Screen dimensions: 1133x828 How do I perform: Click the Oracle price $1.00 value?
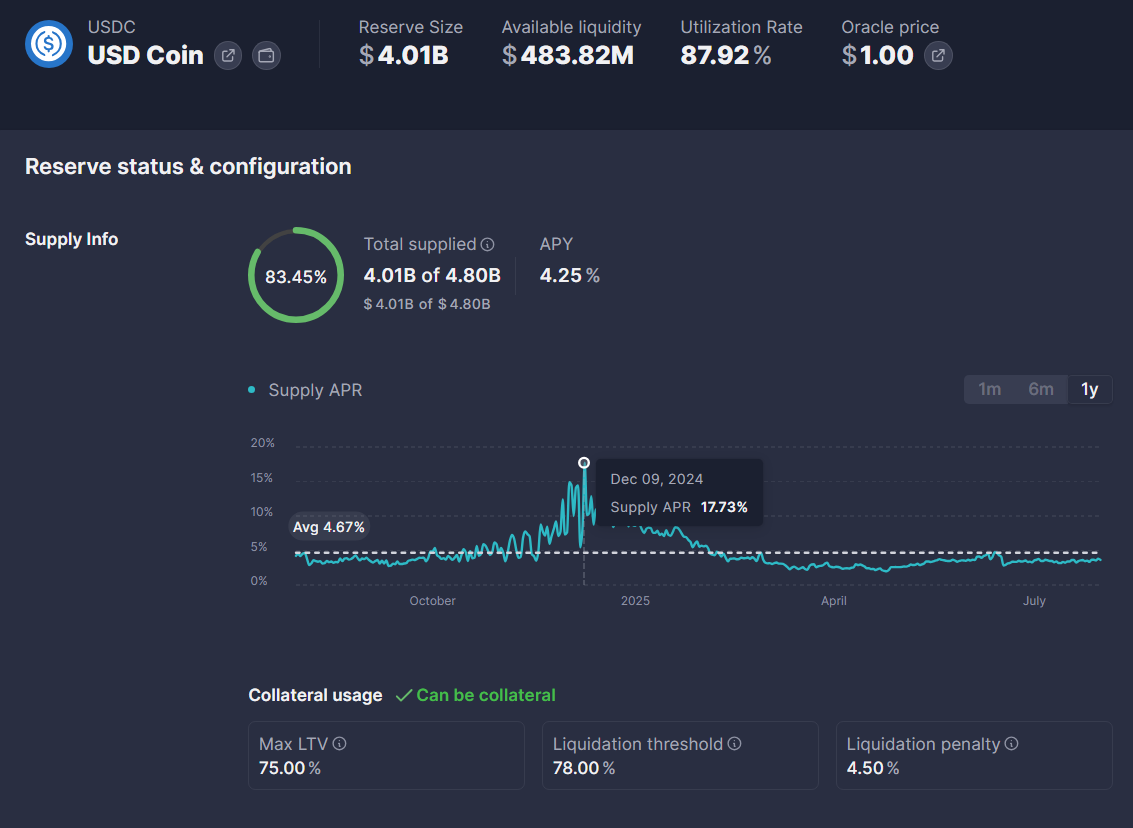point(878,55)
